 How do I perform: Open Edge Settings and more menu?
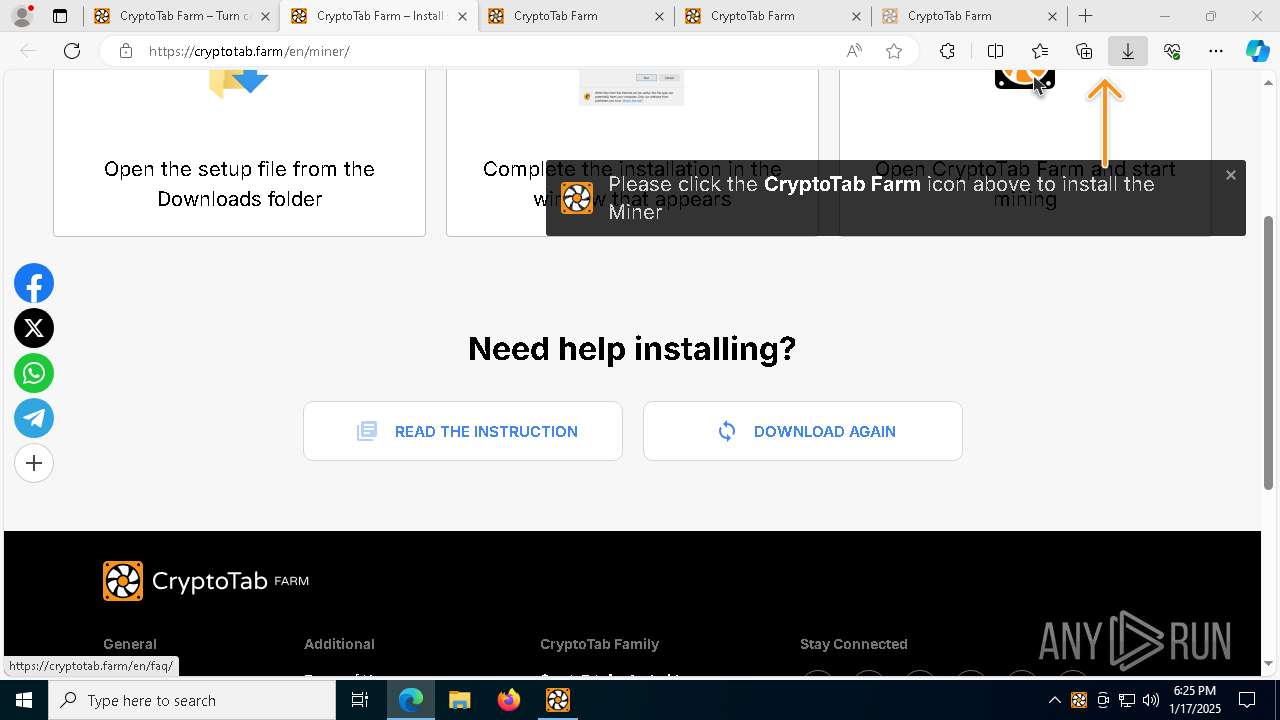pos(1216,51)
